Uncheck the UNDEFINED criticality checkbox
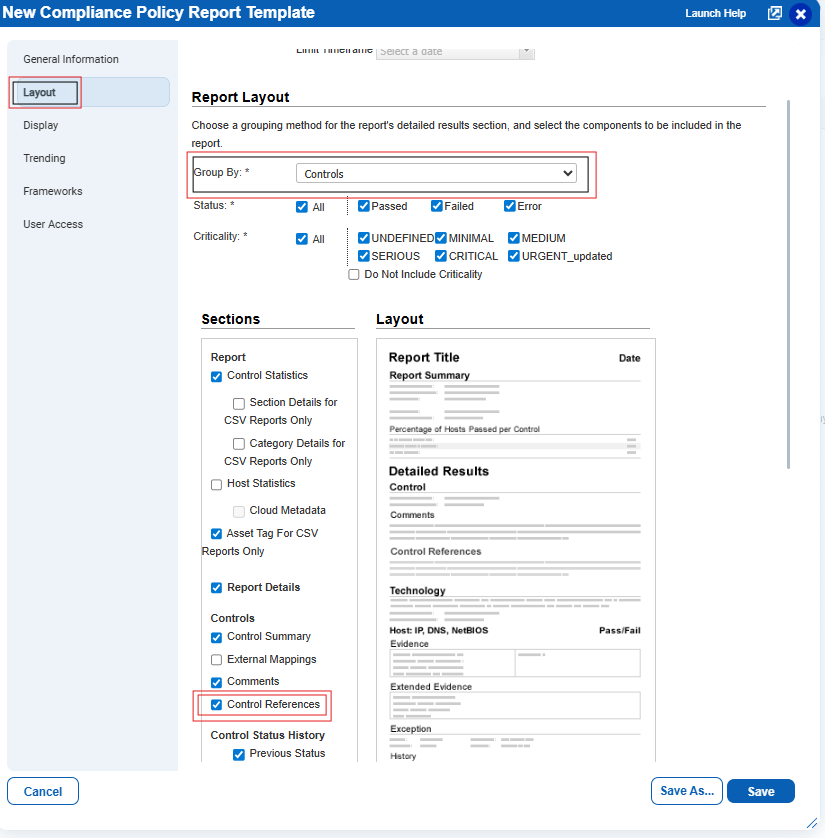Image resolution: width=825 pixels, height=838 pixels. pyautogui.click(x=364, y=238)
